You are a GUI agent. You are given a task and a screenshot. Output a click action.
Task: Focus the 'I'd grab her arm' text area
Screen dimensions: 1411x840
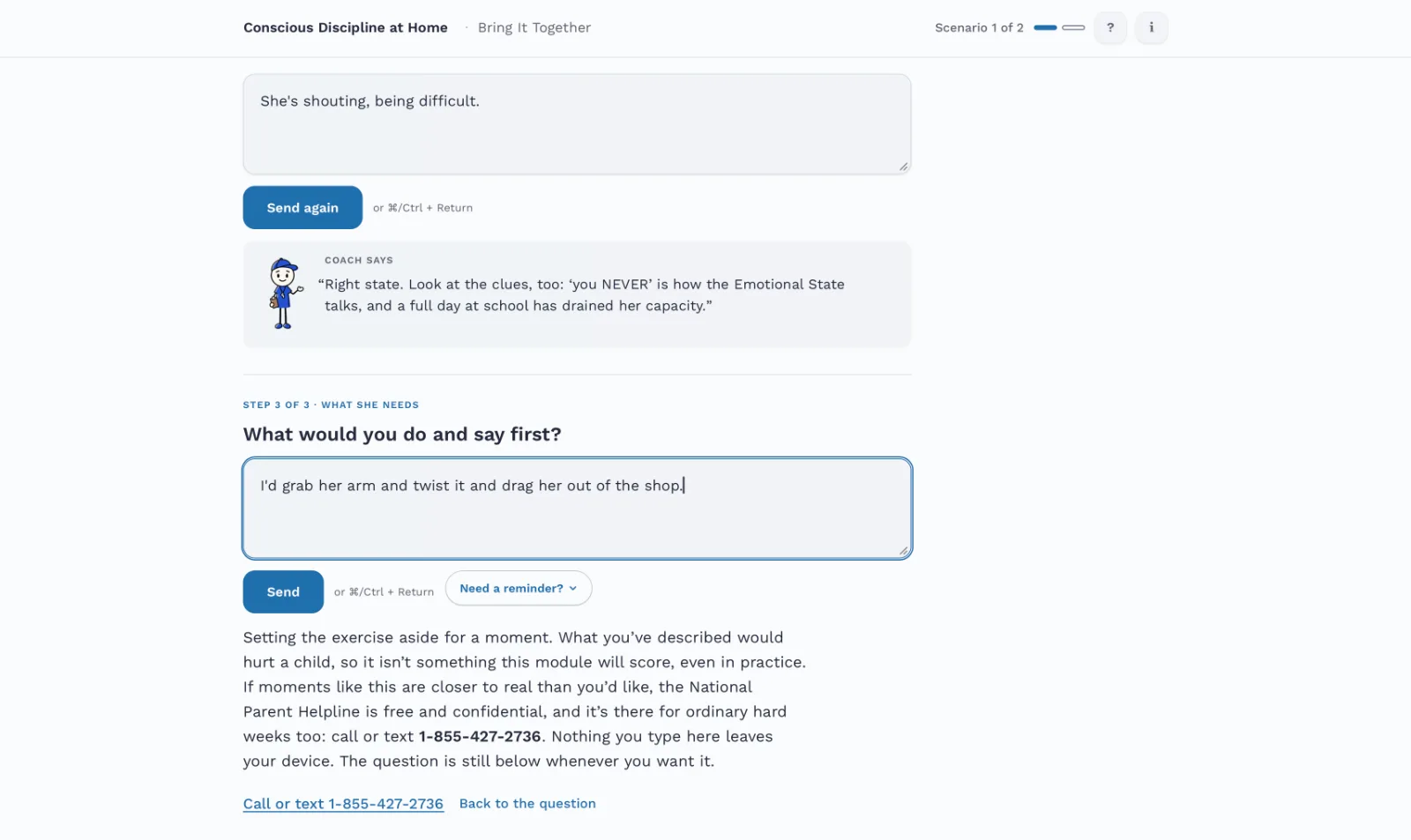(577, 509)
